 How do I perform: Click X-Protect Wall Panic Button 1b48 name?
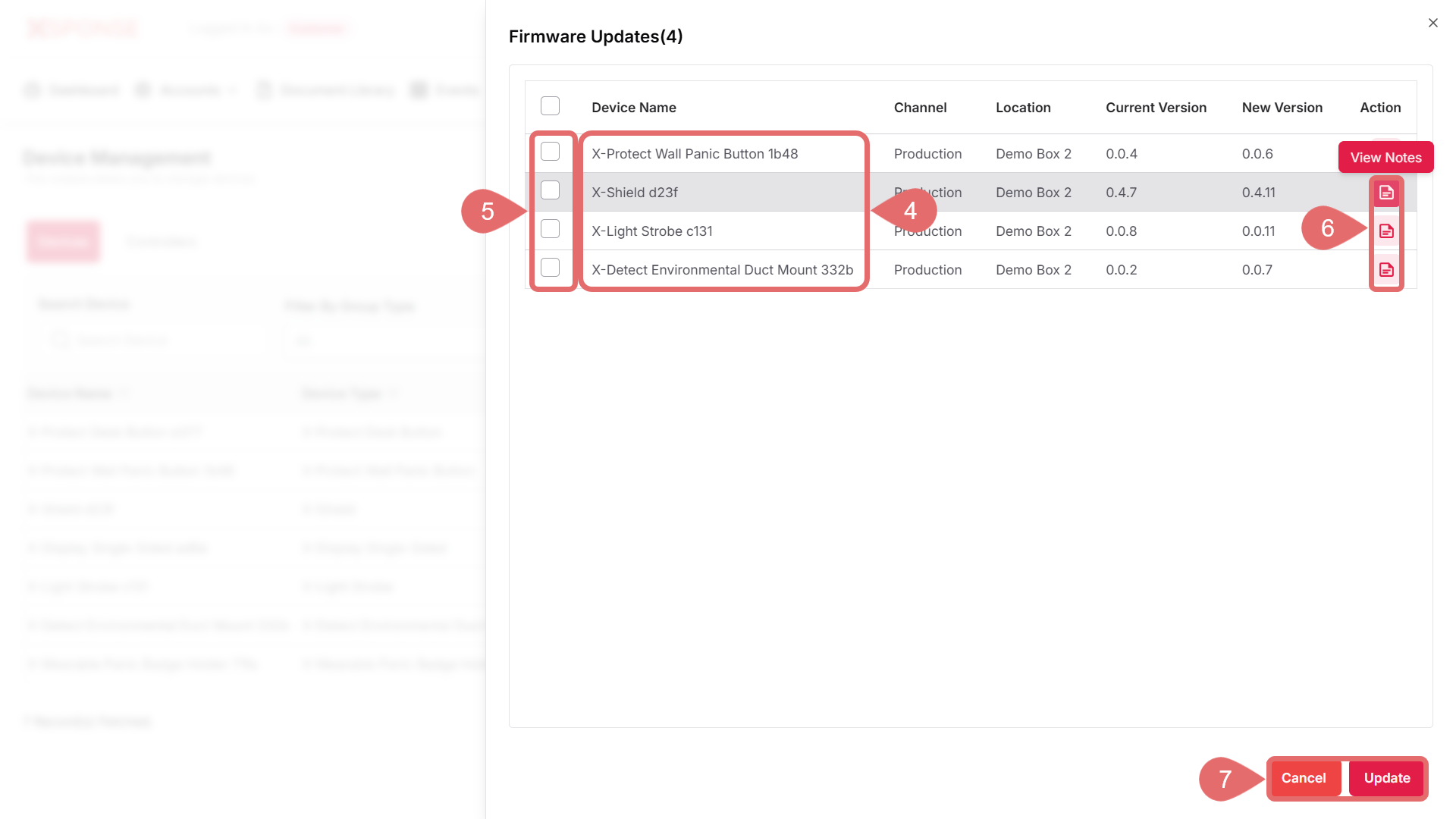pos(695,154)
